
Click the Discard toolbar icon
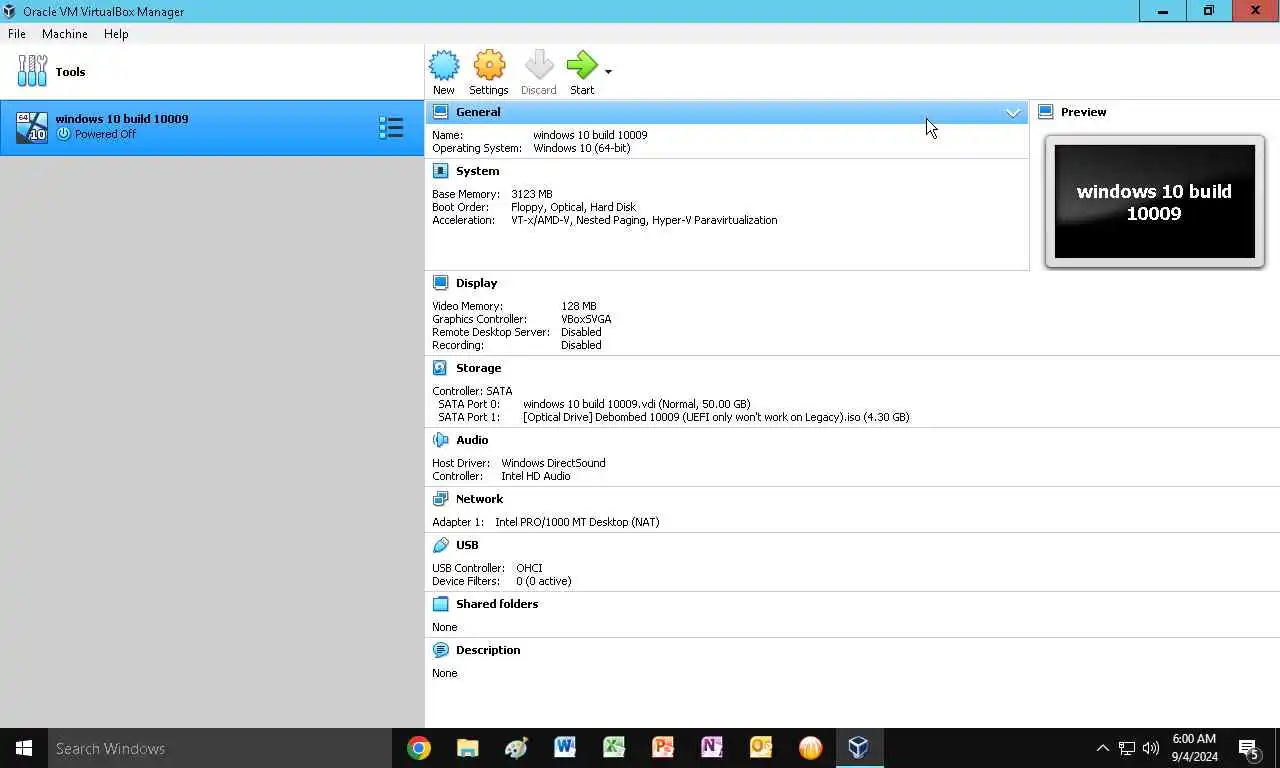tap(539, 66)
